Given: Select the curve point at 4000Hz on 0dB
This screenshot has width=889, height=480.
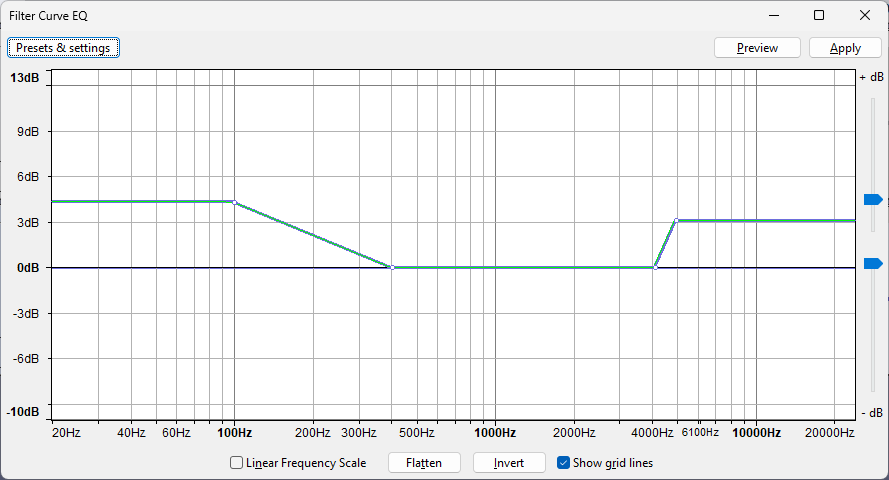Looking at the screenshot, I should pos(655,267).
